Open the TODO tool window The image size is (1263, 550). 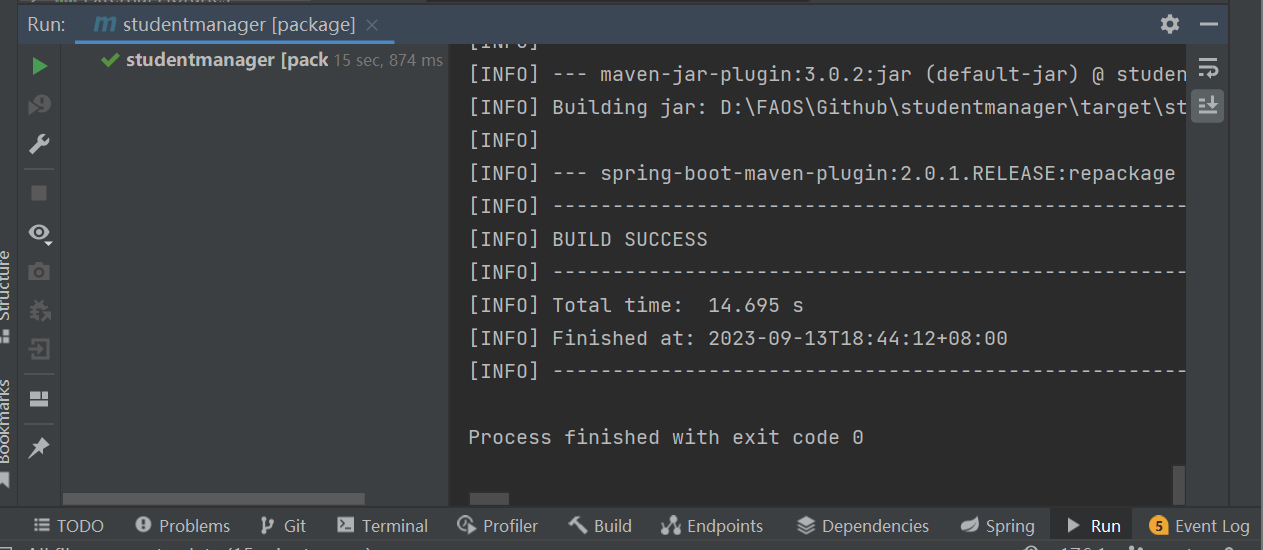pyautogui.click(x=69, y=526)
